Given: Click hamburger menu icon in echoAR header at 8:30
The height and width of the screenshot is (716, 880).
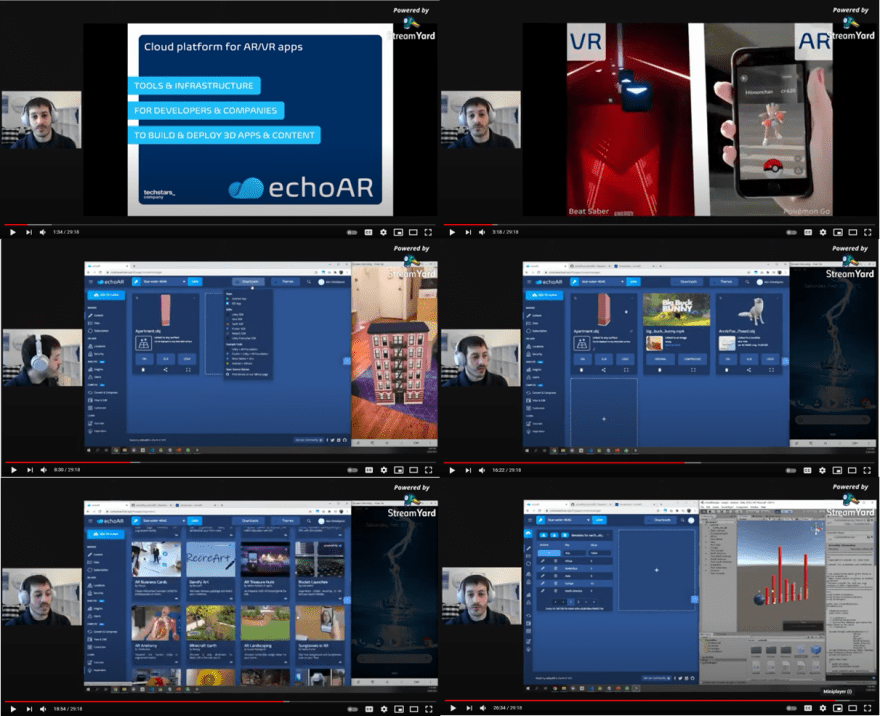Looking at the screenshot, I should tap(90, 282).
